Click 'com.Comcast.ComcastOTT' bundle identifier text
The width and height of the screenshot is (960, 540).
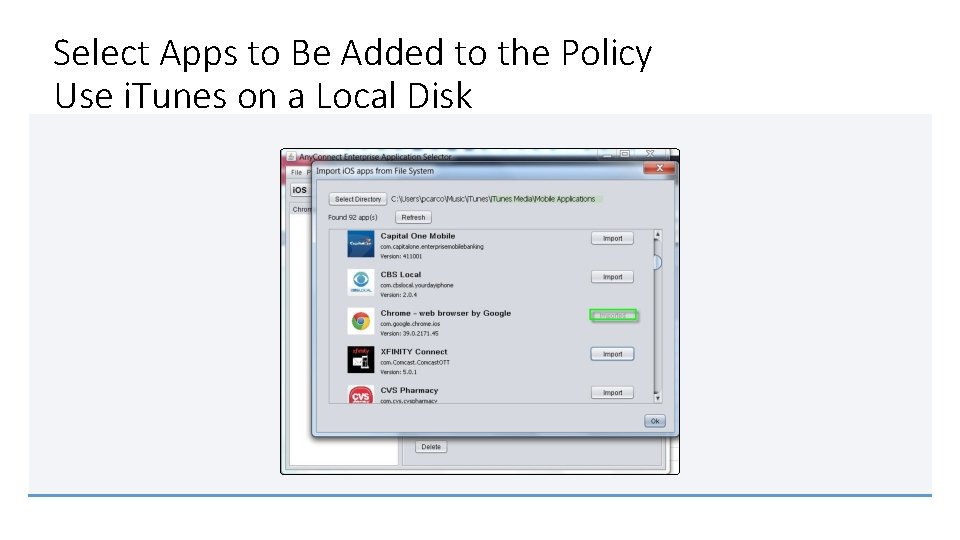pyautogui.click(x=414, y=362)
